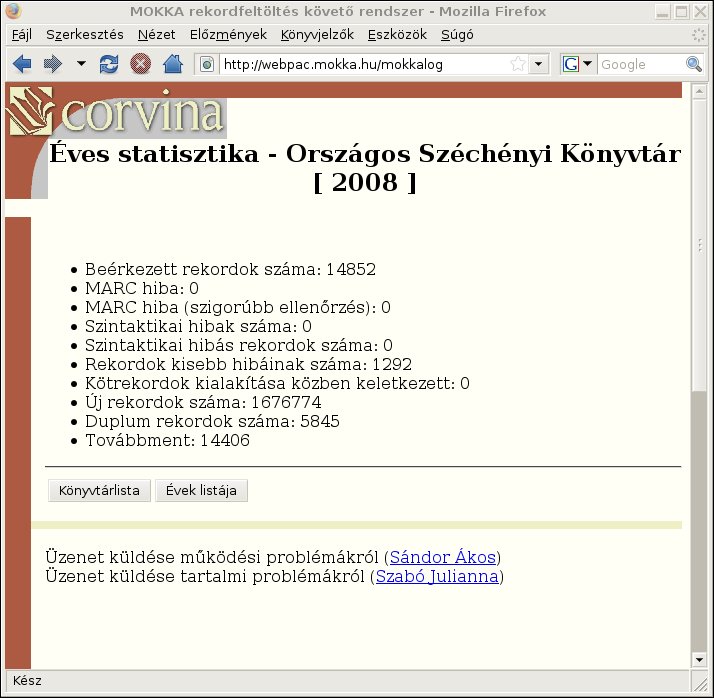Image resolution: width=714 pixels, height=698 pixels.
Task: Click the Google search magnifier icon
Action: tap(694, 64)
